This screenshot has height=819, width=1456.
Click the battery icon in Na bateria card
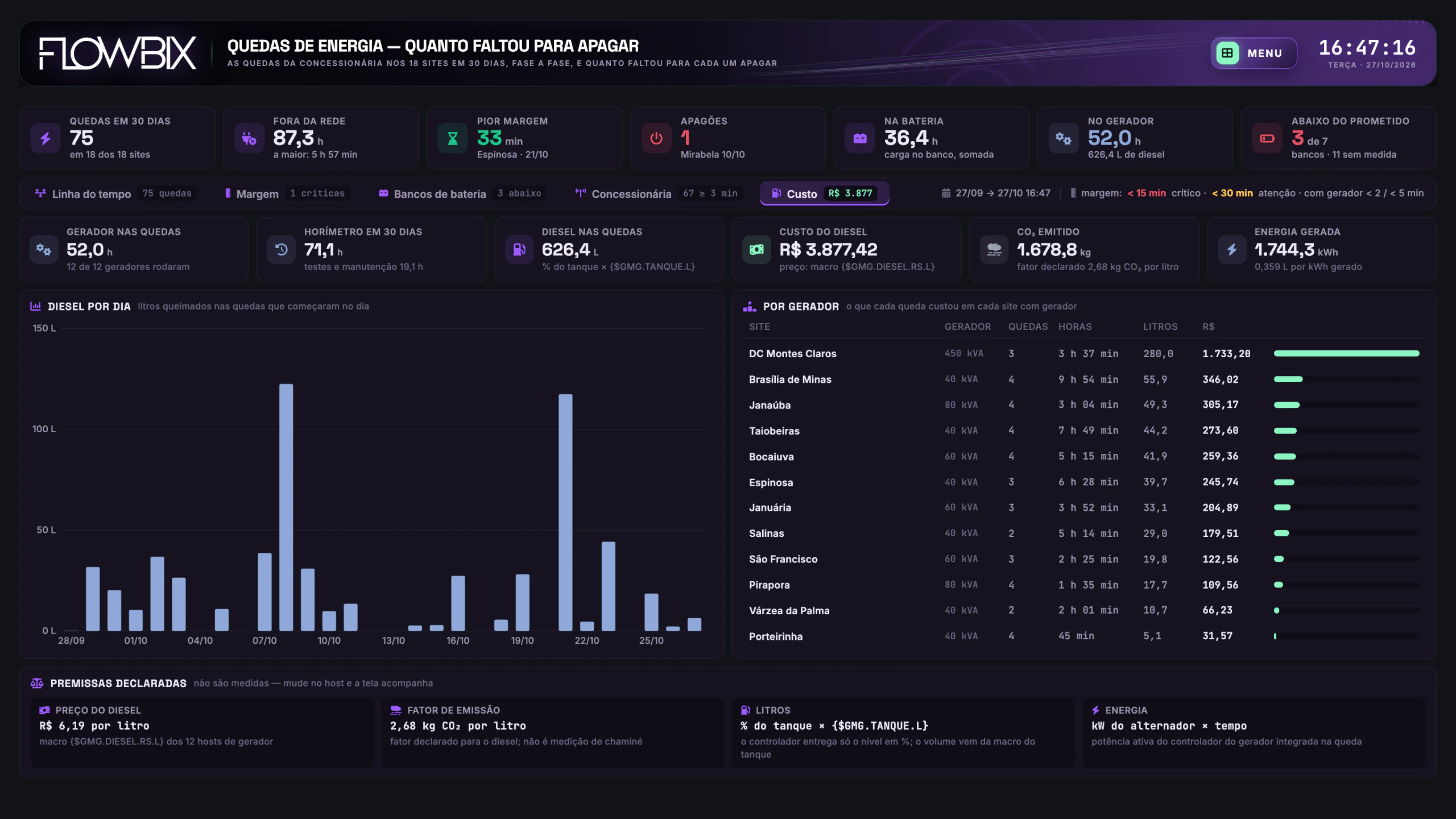860,138
